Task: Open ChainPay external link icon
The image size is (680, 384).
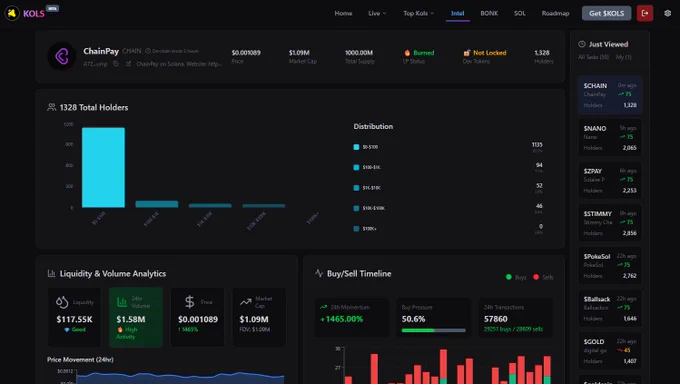Action: 128,64
